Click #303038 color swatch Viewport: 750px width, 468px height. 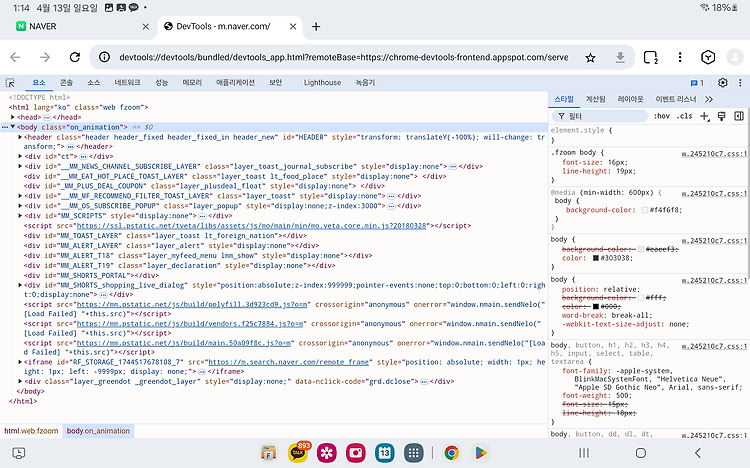click(x=596, y=258)
